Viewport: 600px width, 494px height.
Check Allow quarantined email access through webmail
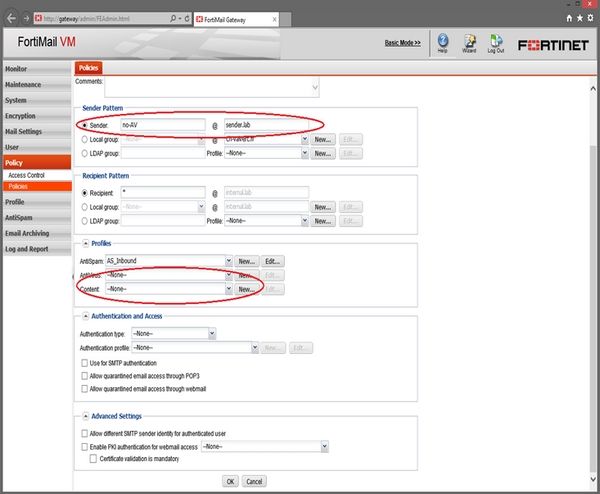[x=85, y=389]
